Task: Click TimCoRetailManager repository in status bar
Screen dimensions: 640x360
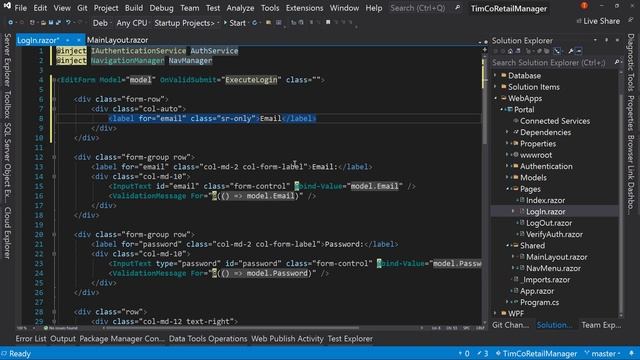Action: (536, 353)
